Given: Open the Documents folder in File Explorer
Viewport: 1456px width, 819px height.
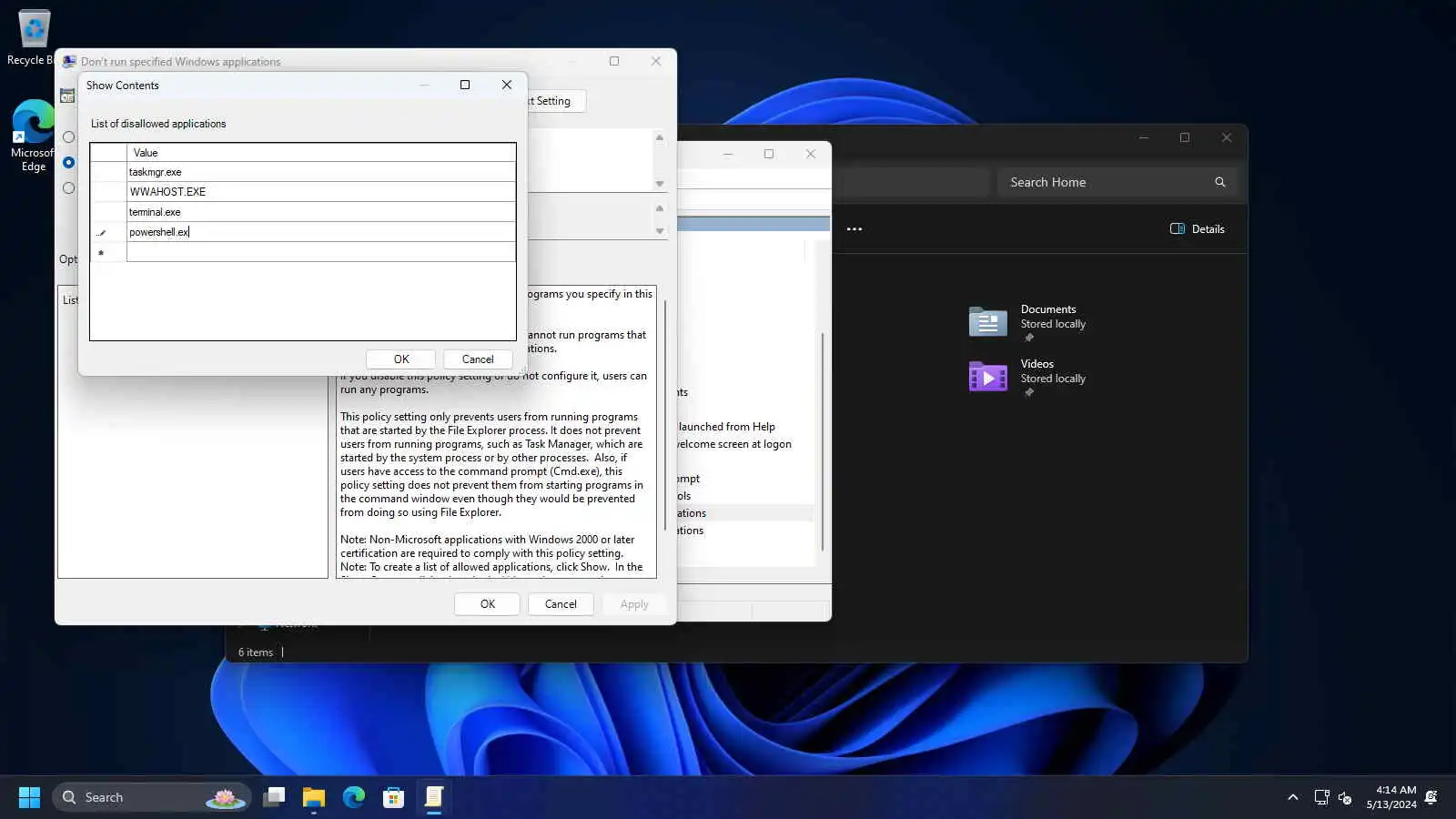Looking at the screenshot, I should tap(1028, 322).
